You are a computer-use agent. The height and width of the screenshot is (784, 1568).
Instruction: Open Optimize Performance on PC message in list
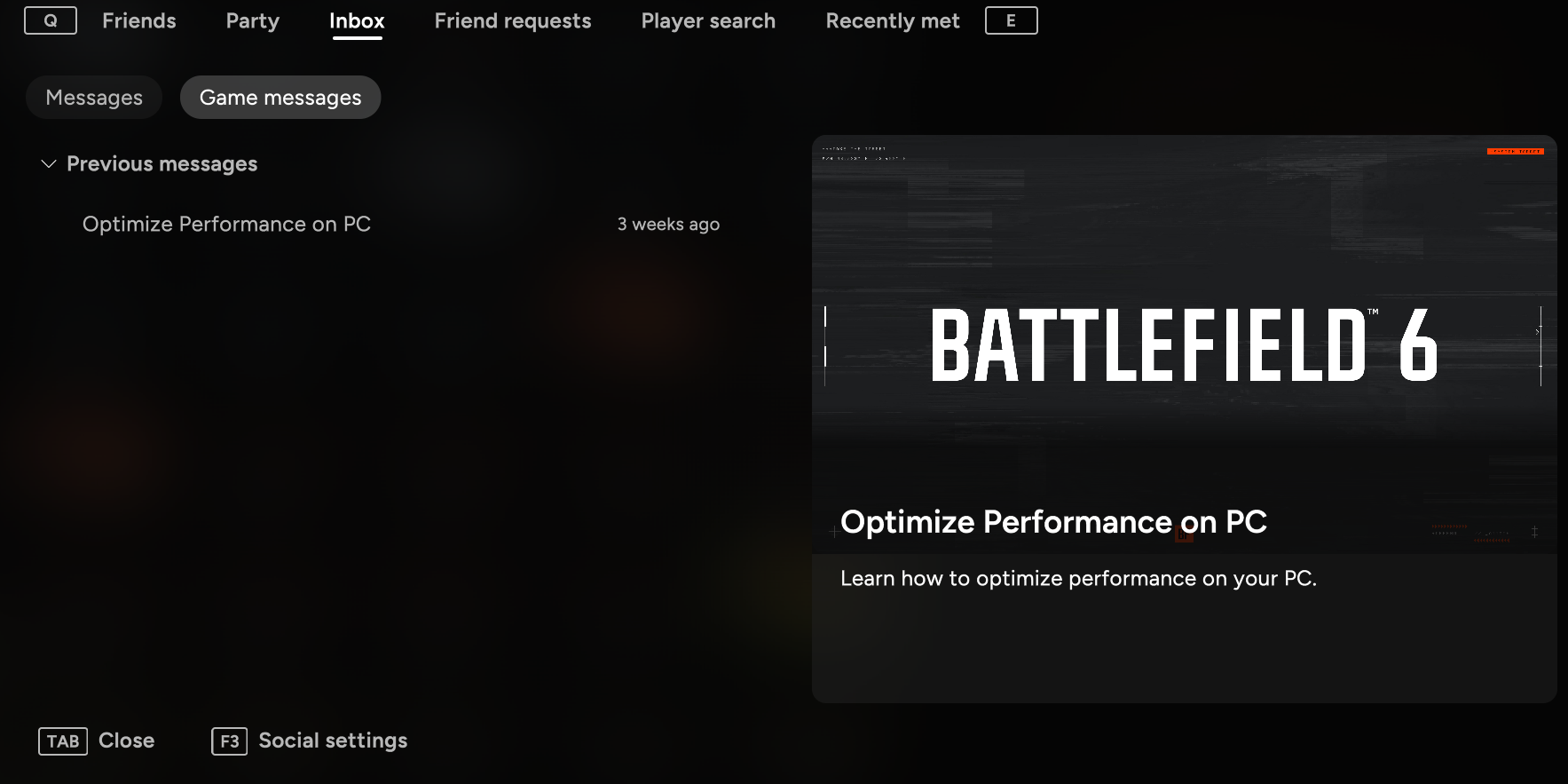226,225
